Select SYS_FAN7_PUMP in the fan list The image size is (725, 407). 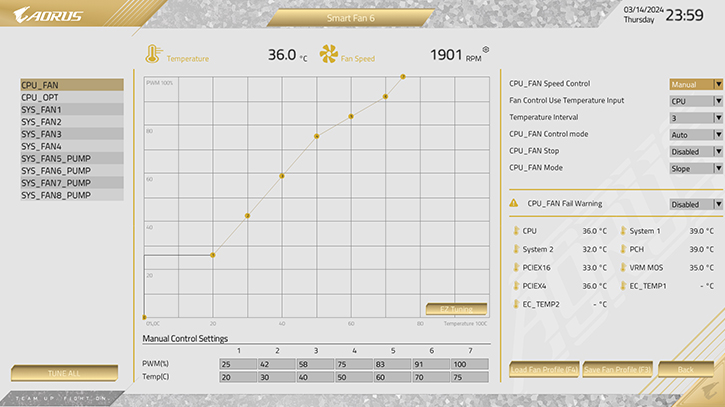pyautogui.click(x=72, y=183)
